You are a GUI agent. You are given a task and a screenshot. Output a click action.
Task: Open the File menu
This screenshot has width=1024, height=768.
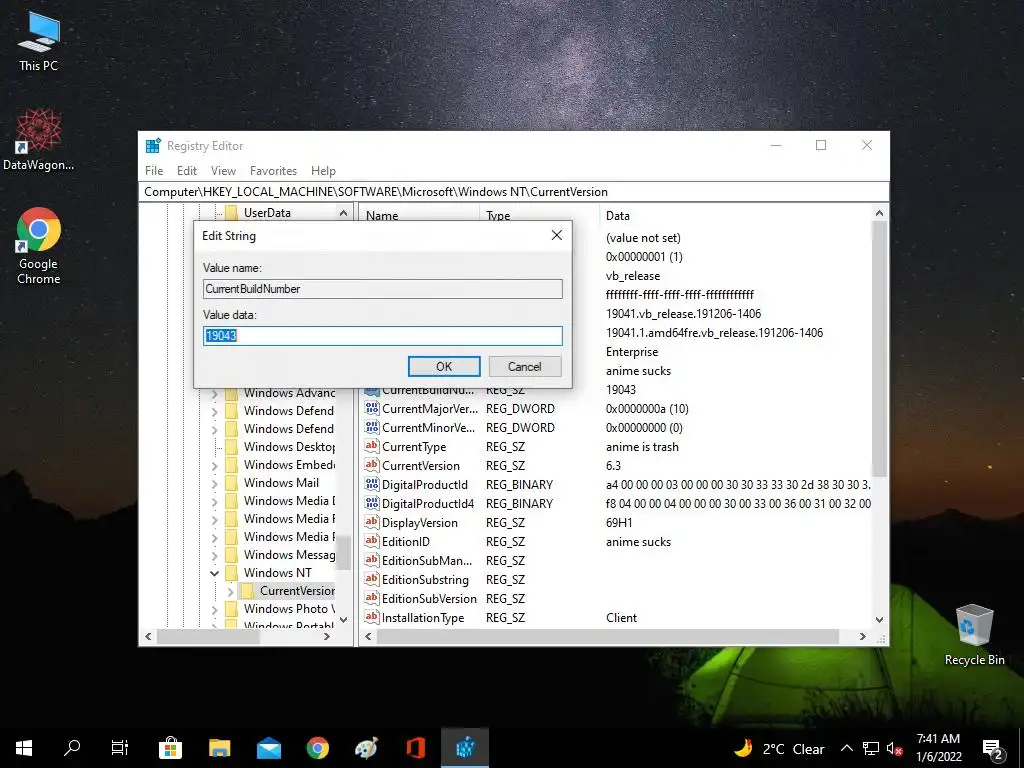154,170
